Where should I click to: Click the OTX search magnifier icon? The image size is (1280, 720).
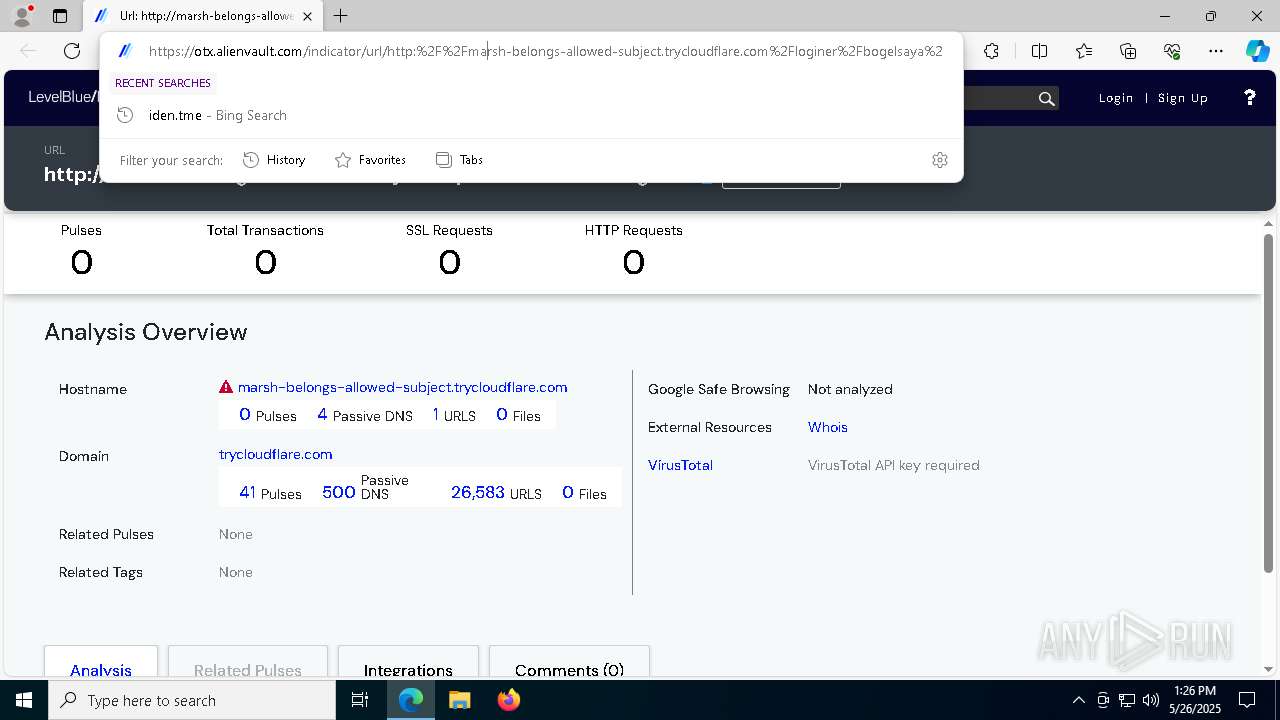click(1046, 98)
